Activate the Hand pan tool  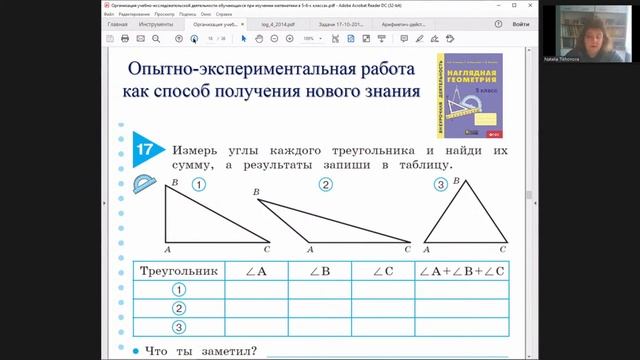click(259, 39)
